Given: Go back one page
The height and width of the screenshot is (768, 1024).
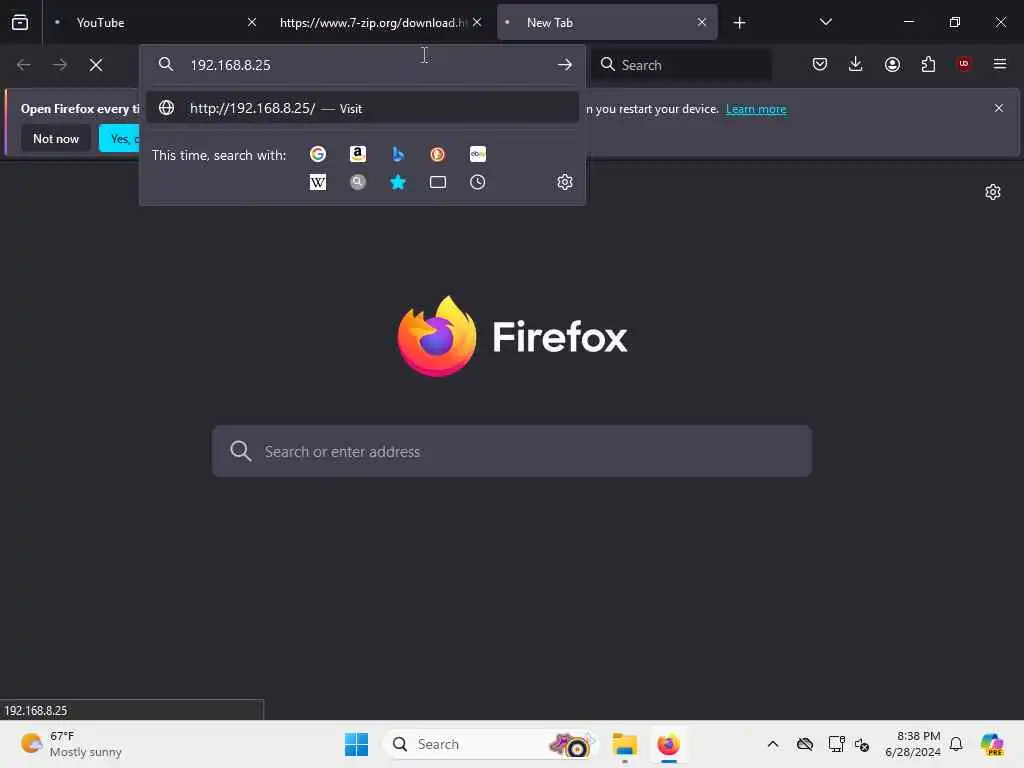Looking at the screenshot, I should (24, 65).
